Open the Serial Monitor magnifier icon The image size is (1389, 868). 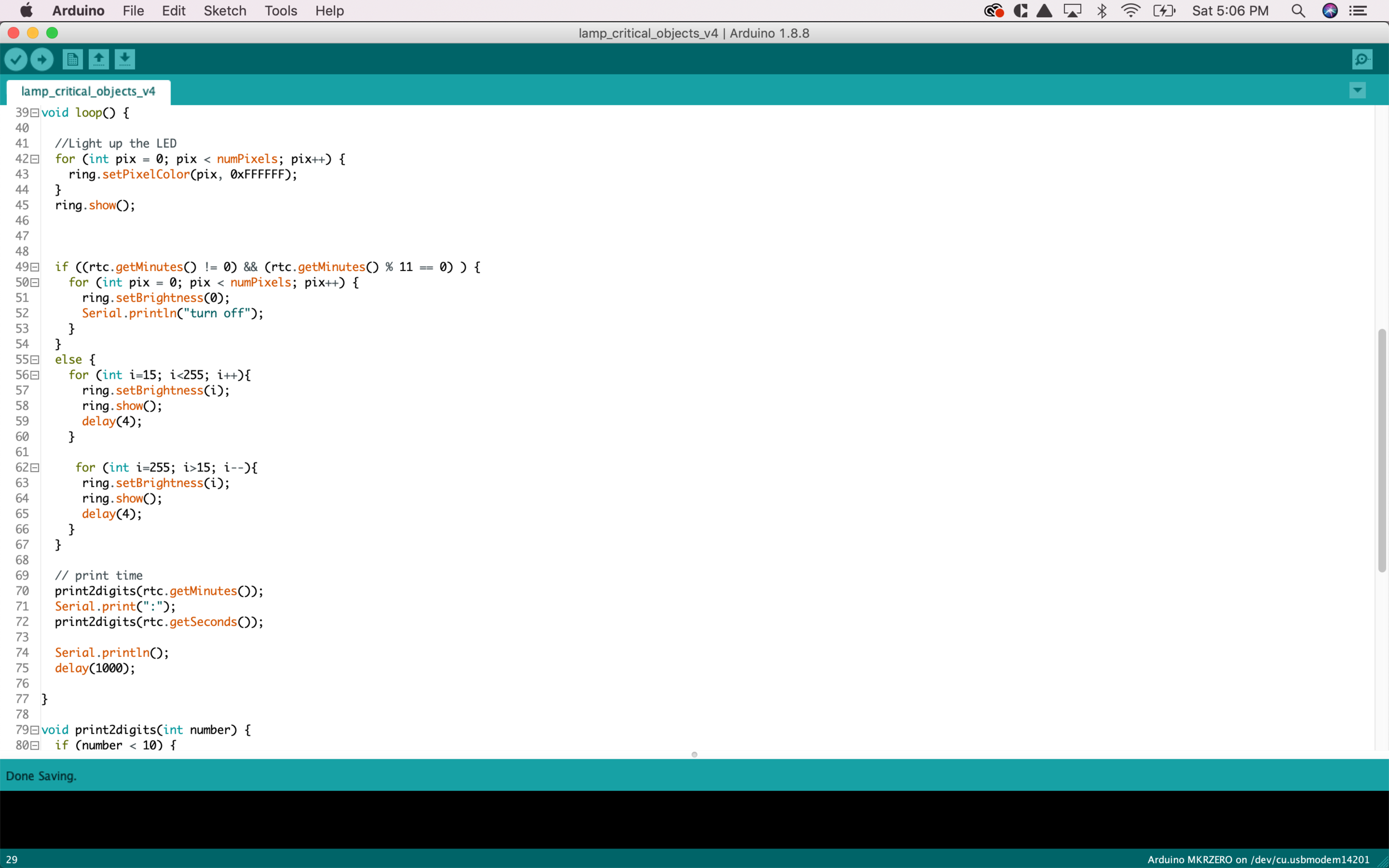1362,59
